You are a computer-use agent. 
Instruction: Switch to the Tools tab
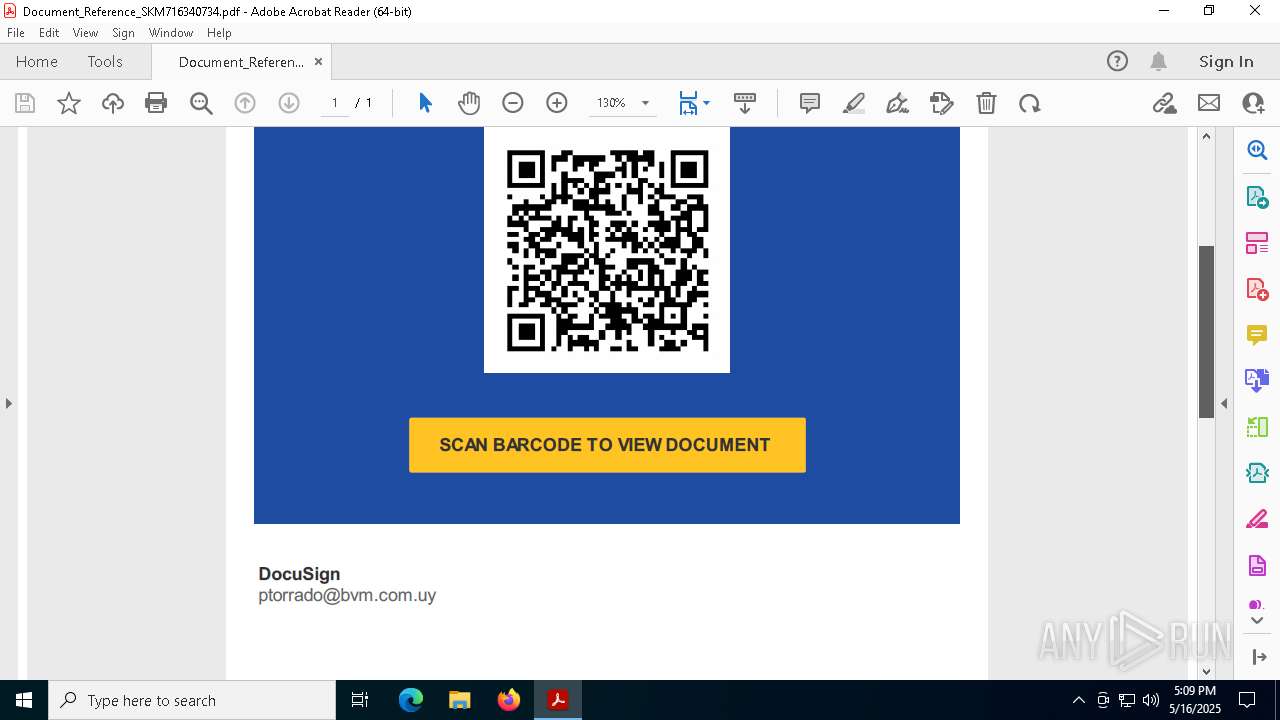tap(105, 61)
